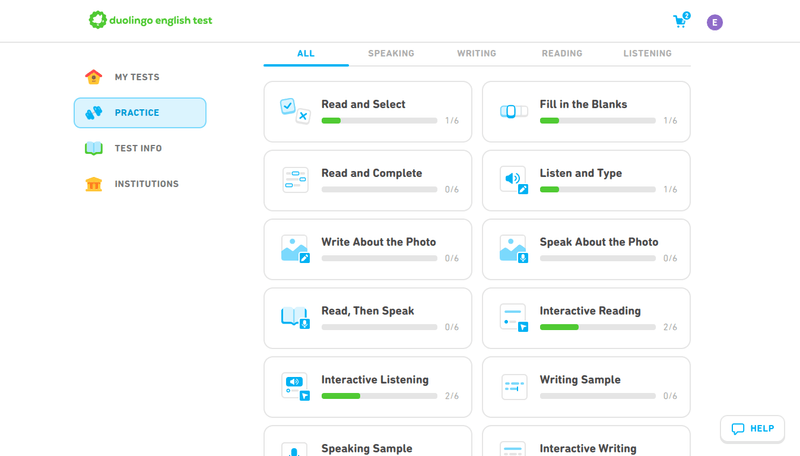800x456 pixels.
Task: Go to My Tests in sidebar
Action: point(140,77)
